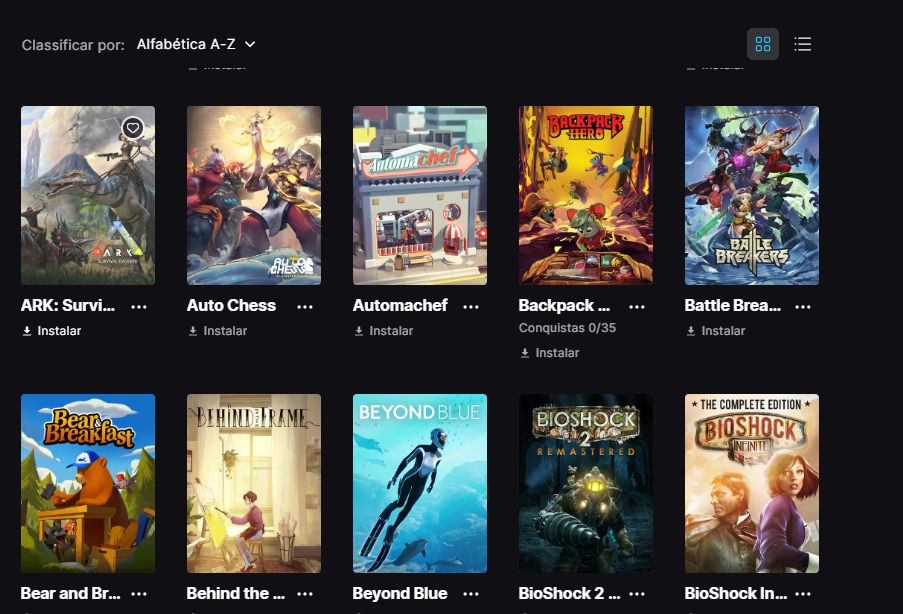The width and height of the screenshot is (903, 614).
Task: Install Automachef
Action: [x=384, y=331]
